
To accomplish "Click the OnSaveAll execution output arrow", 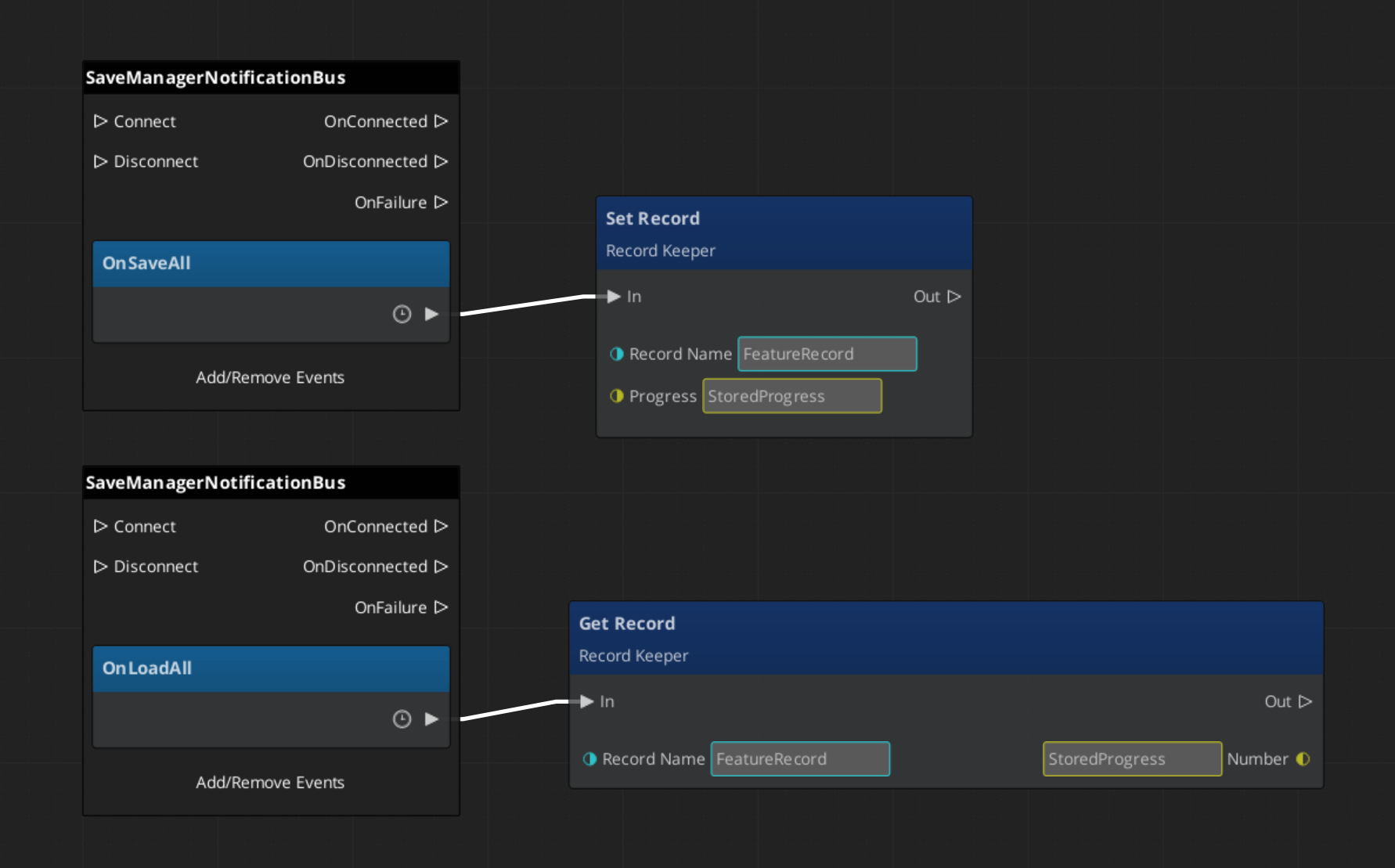I will [431, 314].
